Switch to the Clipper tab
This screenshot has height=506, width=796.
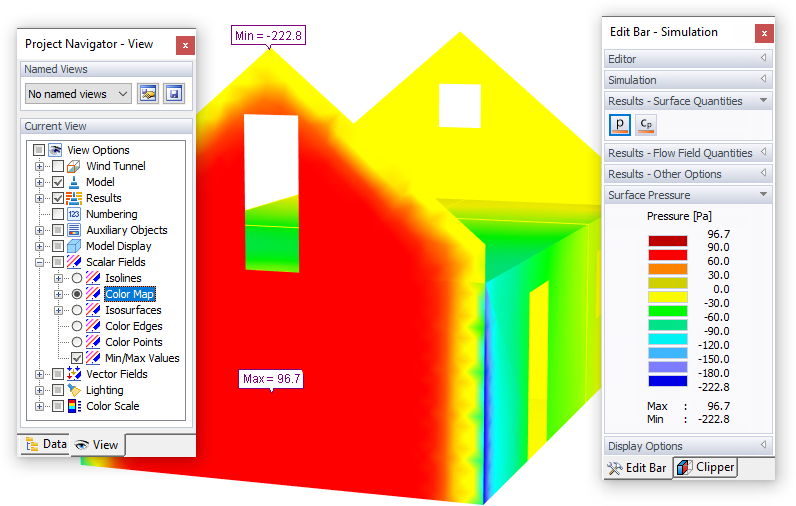[x=706, y=467]
